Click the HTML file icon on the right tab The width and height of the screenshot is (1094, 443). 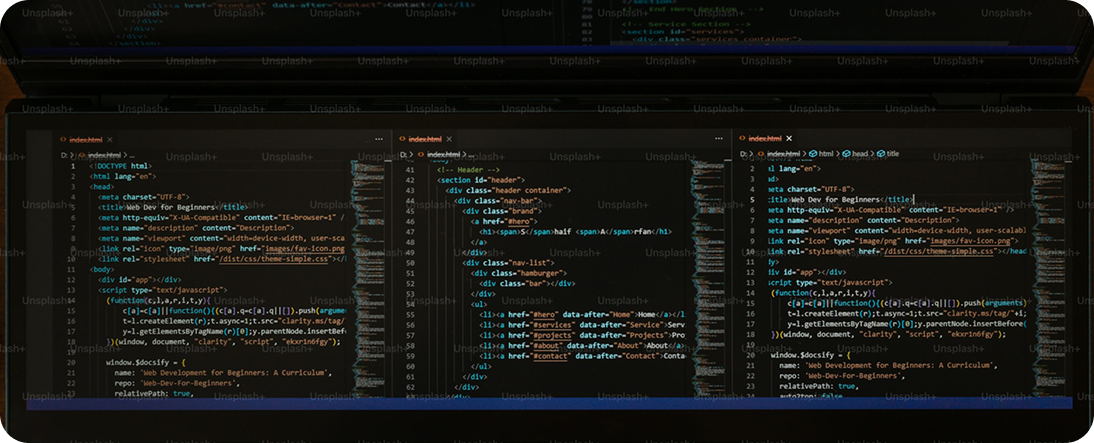point(741,139)
